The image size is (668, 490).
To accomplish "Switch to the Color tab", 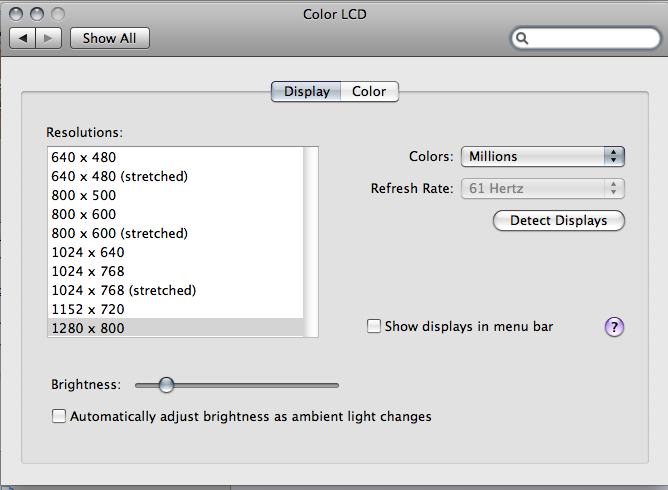I will click(x=369, y=92).
